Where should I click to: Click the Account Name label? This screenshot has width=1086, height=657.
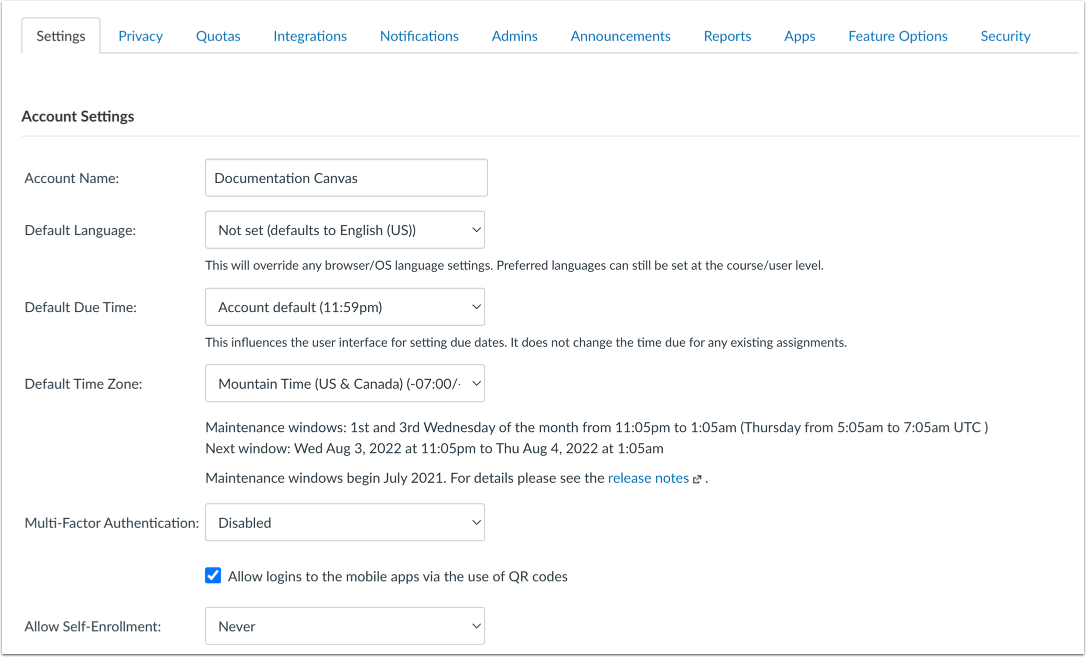tap(71, 179)
